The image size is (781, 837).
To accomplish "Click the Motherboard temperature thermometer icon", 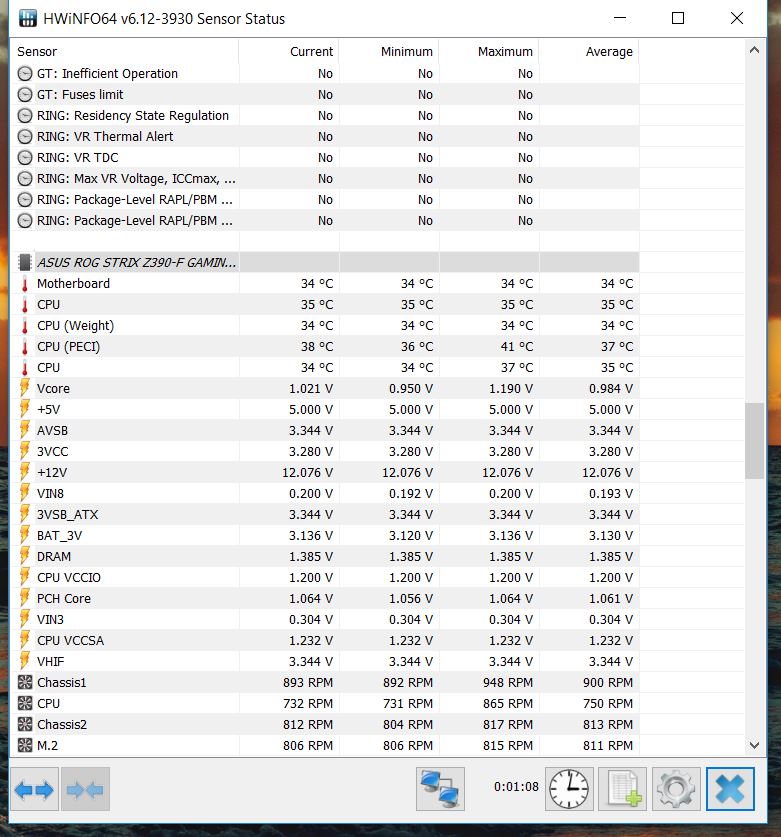I will 25,283.
